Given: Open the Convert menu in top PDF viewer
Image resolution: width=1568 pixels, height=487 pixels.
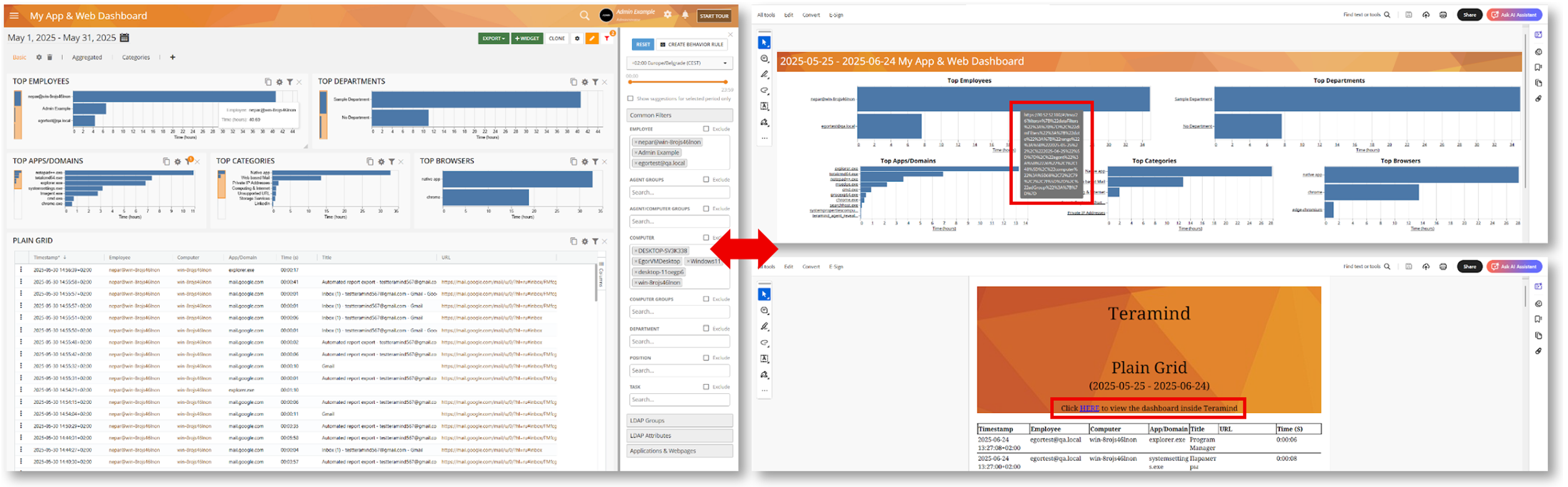Looking at the screenshot, I should click(x=811, y=15).
